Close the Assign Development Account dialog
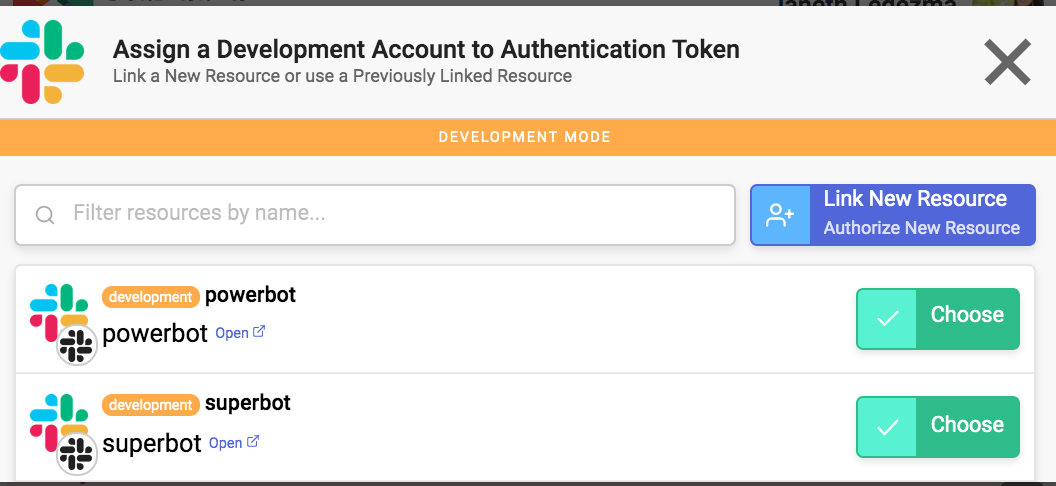The width and height of the screenshot is (1056, 486). [1007, 63]
